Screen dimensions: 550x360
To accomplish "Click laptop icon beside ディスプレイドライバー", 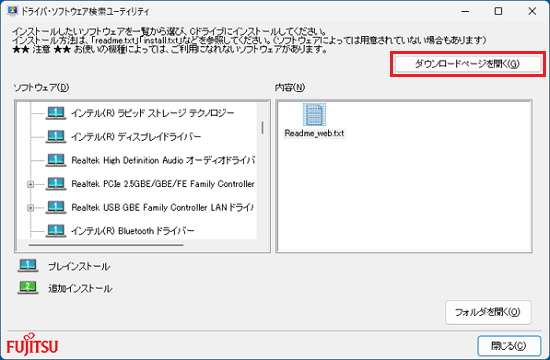I will coord(56,137).
